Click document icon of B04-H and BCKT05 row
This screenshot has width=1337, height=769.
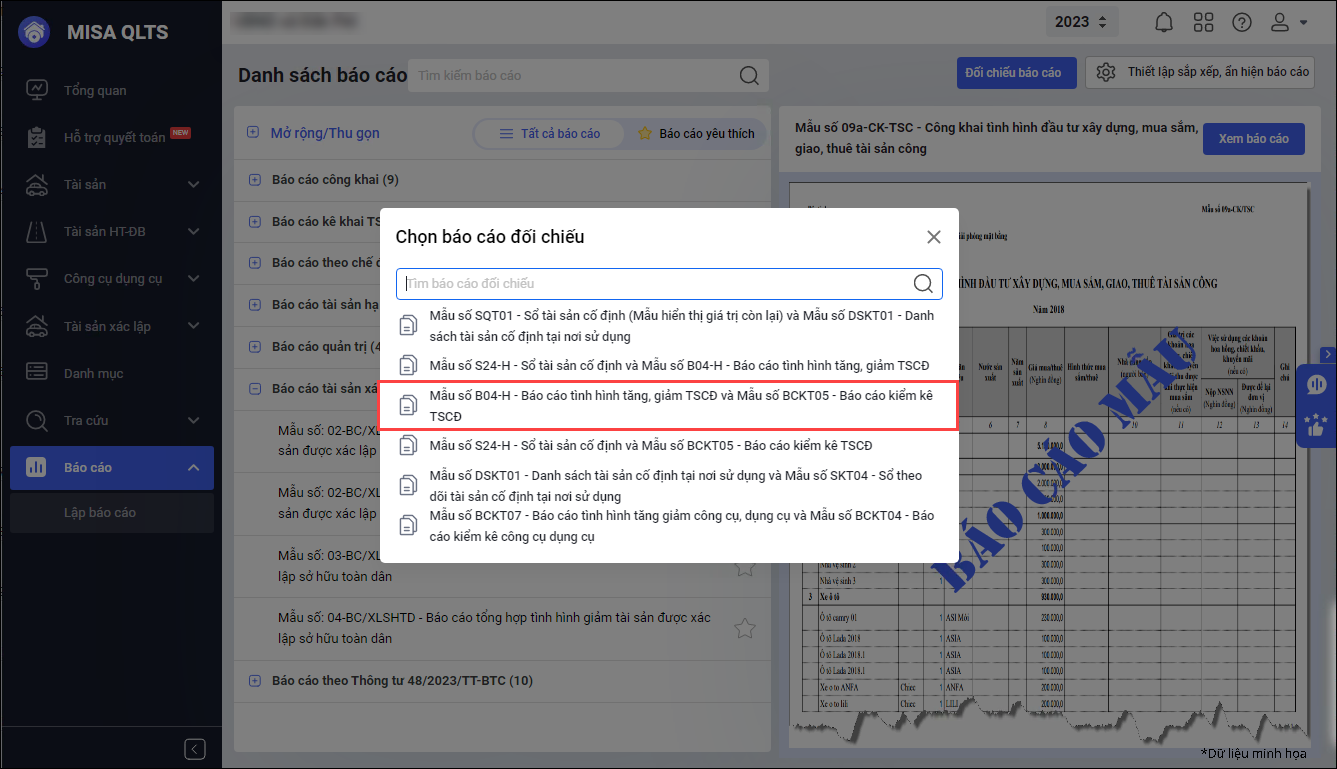[408, 405]
